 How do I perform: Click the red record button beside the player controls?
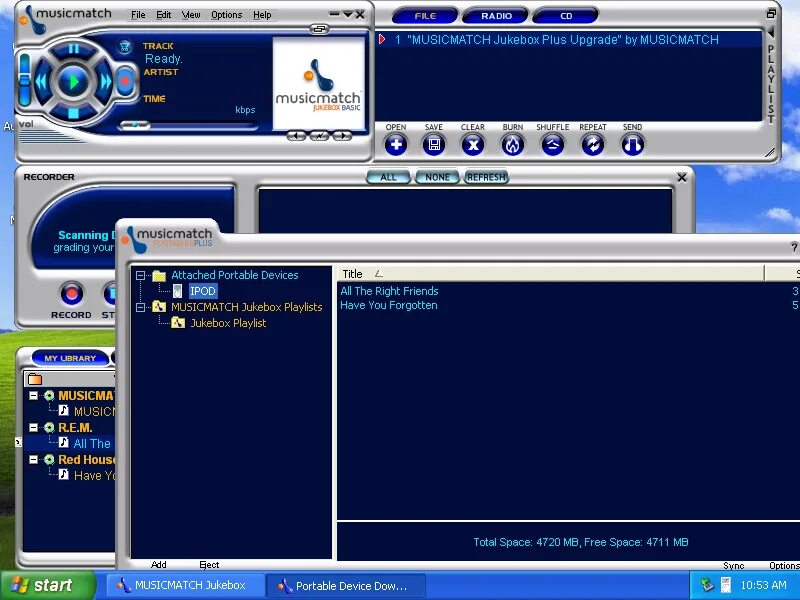point(124,81)
